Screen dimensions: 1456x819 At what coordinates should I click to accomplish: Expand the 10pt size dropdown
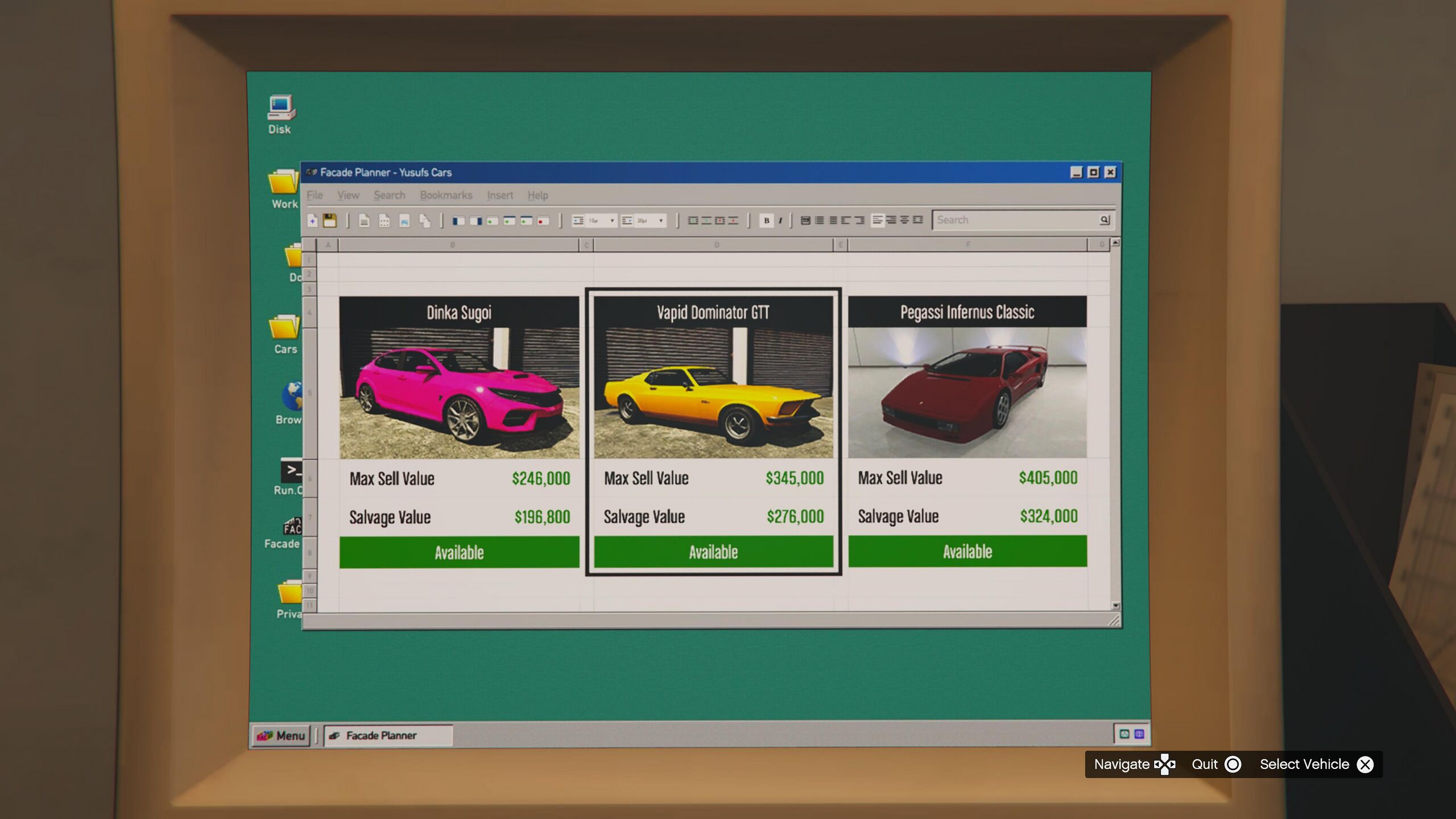612,221
